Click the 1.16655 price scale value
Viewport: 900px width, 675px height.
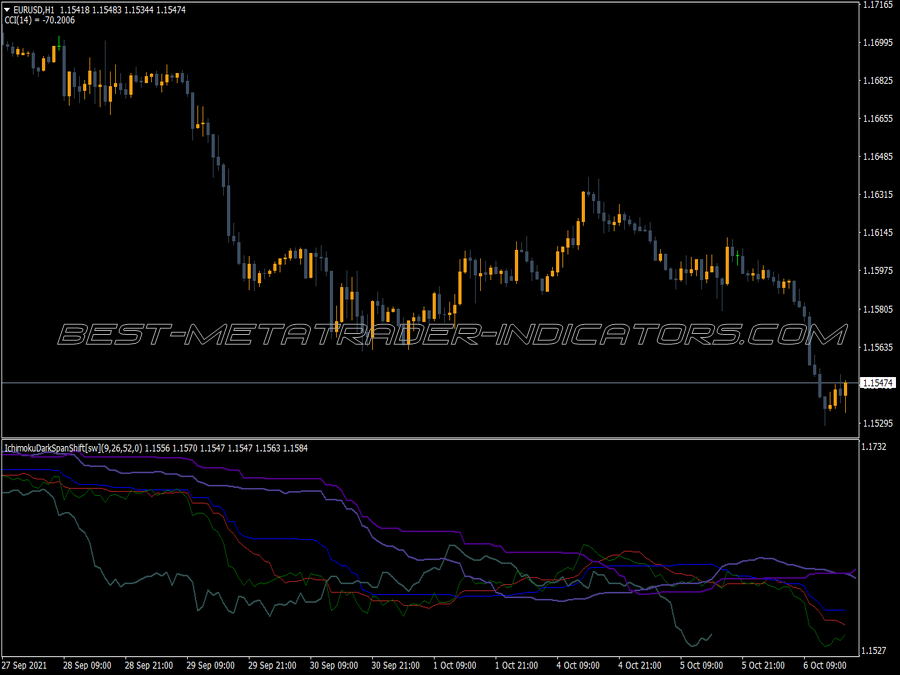[x=878, y=118]
